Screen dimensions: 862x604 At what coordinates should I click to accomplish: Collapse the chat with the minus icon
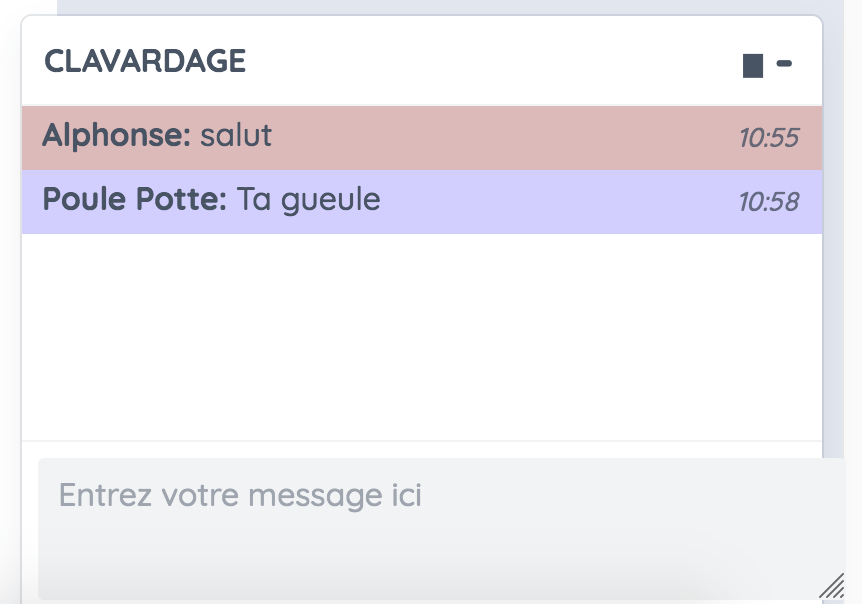[x=784, y=62]
